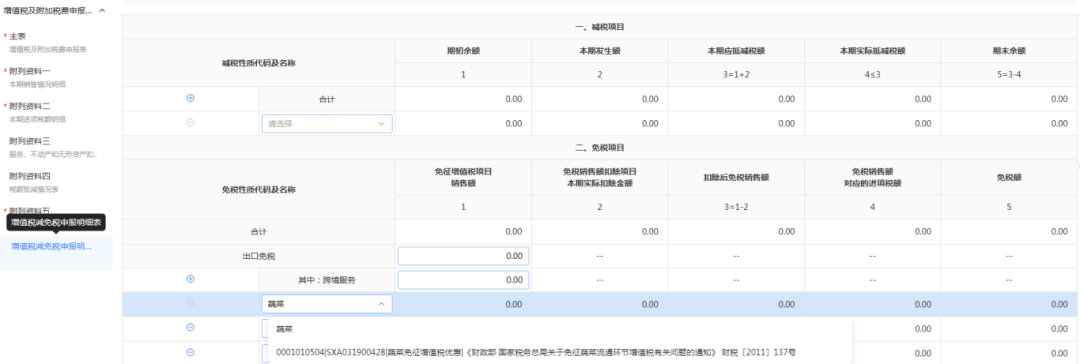
Task: Click the 减税性质代码及名称 header cell
Action: pos(258,63)
